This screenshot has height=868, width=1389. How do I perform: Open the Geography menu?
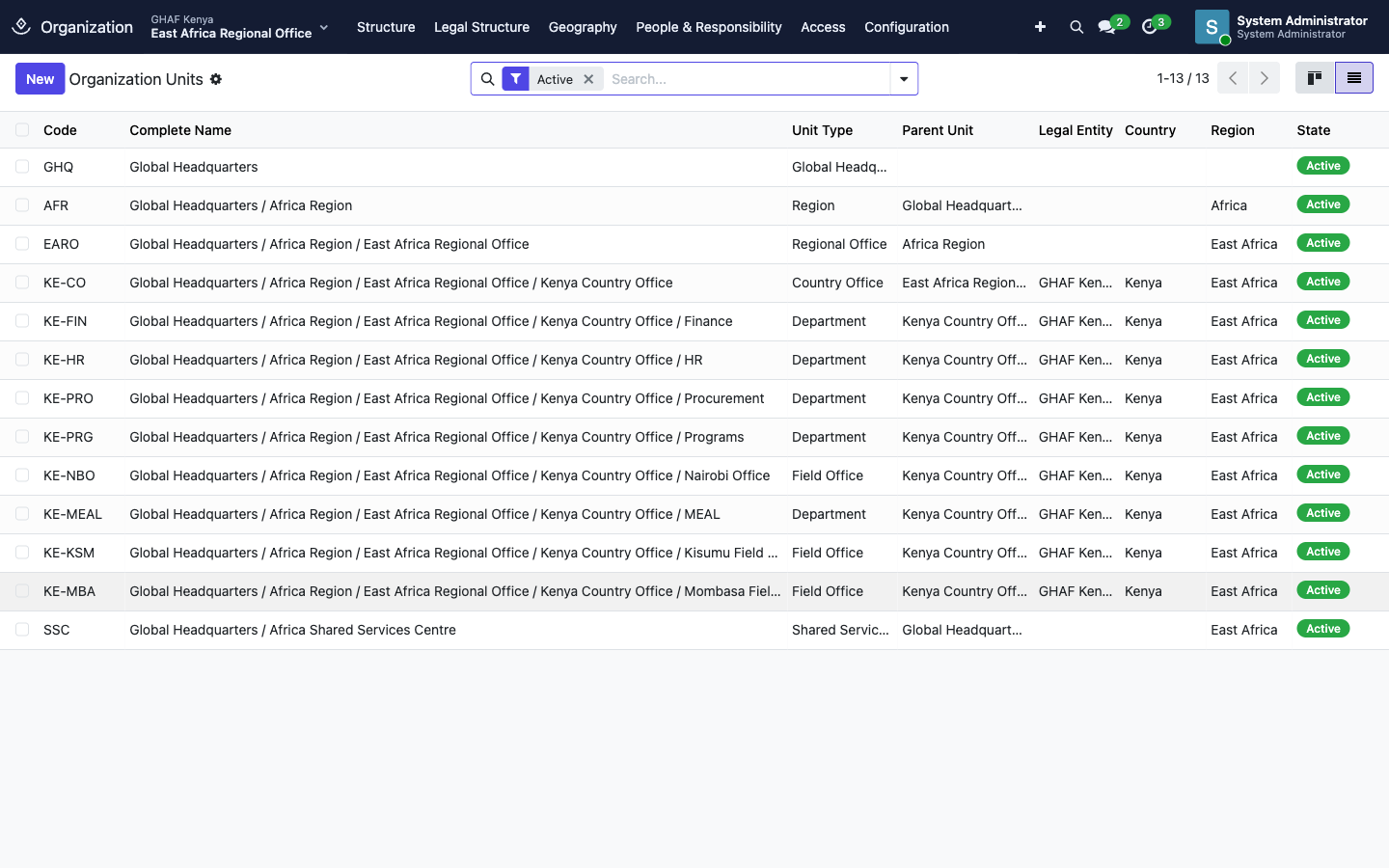(583, 27)
